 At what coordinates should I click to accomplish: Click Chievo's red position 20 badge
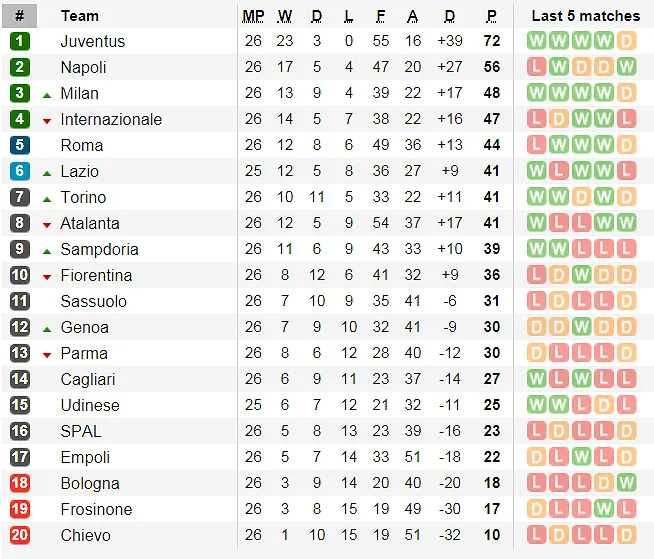click(x=20, y=535)
